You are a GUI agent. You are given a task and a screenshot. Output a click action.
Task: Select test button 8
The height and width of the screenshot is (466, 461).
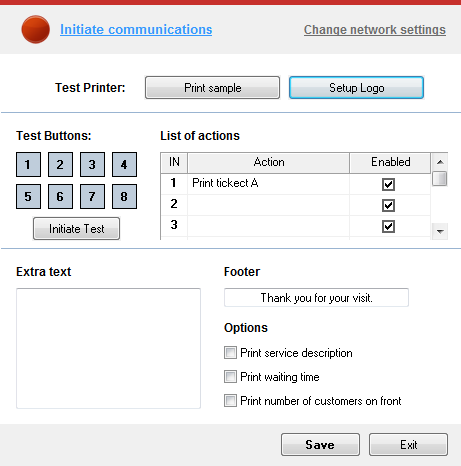pyautogui.click(x=124, y=196)
